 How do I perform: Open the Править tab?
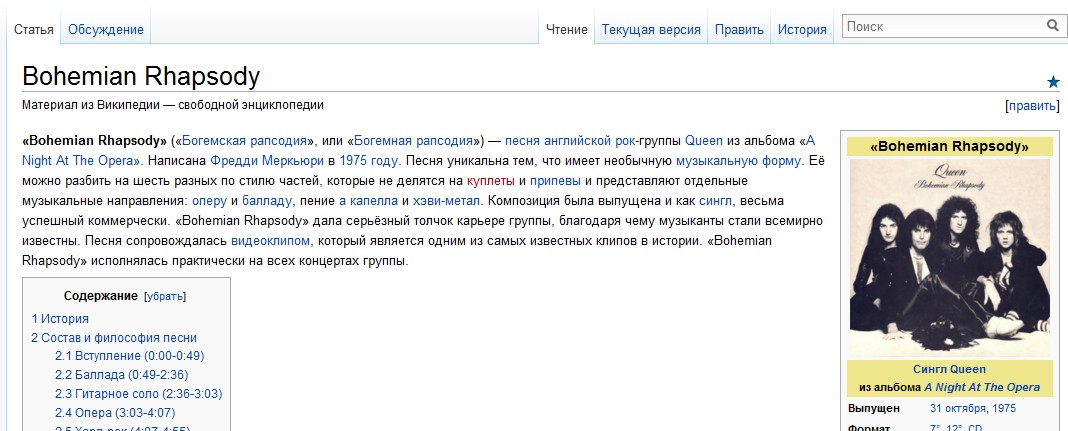pyautogui.click(x=739, y=29)
